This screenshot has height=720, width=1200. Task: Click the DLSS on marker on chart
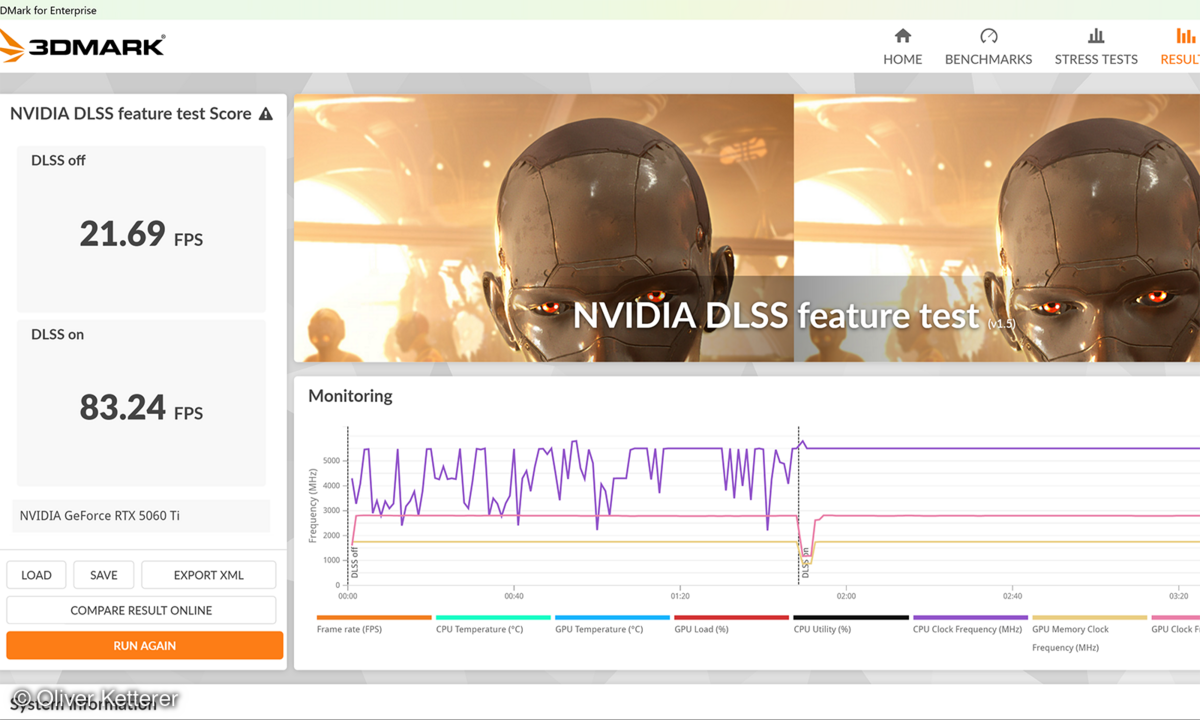pos(805,564)
